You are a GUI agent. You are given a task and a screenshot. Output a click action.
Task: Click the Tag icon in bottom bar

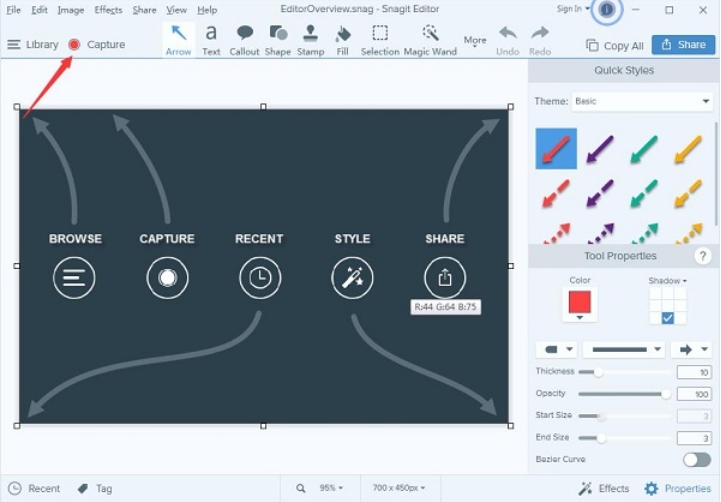83,488
